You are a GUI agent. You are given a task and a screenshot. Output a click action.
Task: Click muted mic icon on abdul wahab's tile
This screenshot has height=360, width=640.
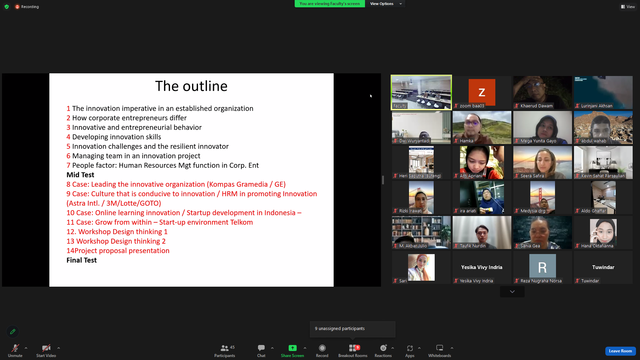578,141
